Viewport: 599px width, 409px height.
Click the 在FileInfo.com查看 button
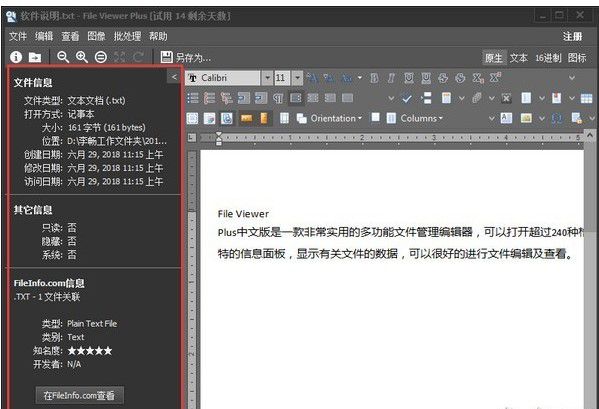(x=79, y=395)
